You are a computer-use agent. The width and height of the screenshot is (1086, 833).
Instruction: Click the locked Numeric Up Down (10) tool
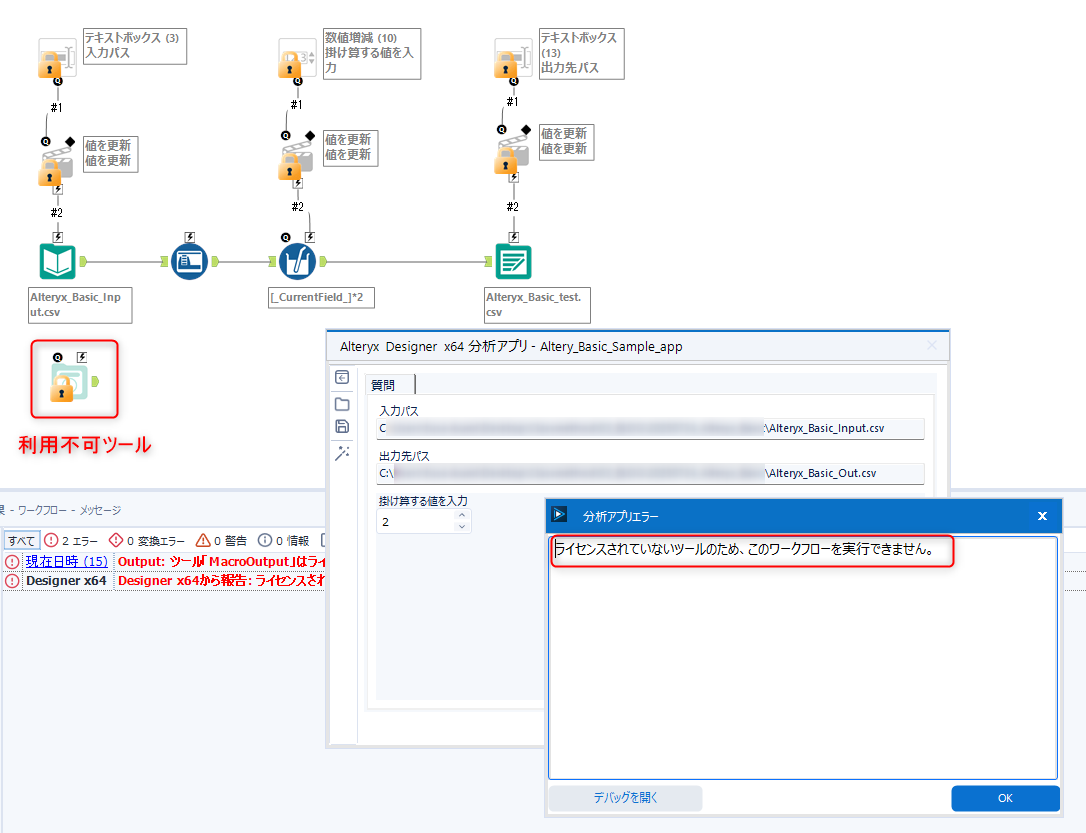coord(296,60)
